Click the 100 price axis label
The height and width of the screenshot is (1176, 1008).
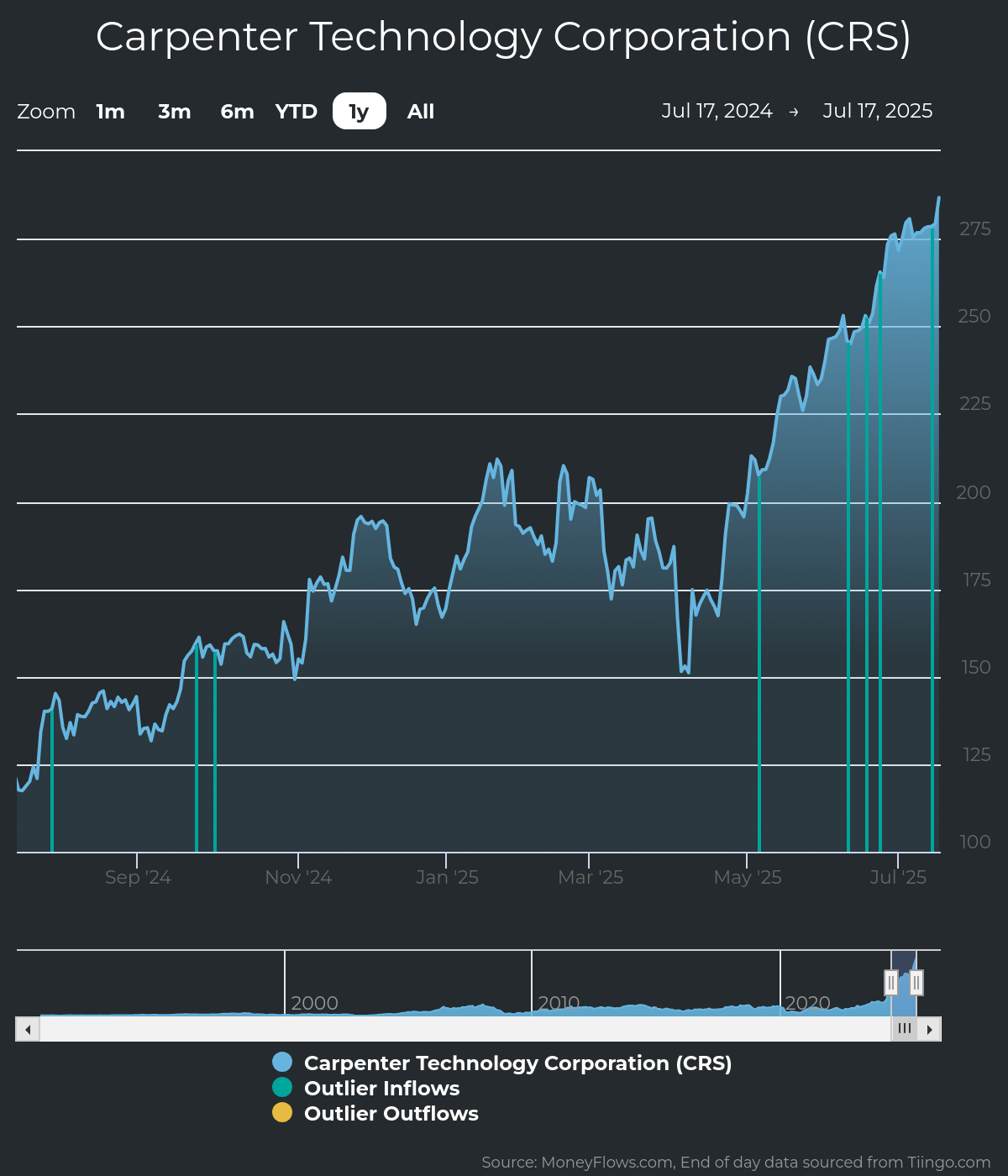click(975, 842)
